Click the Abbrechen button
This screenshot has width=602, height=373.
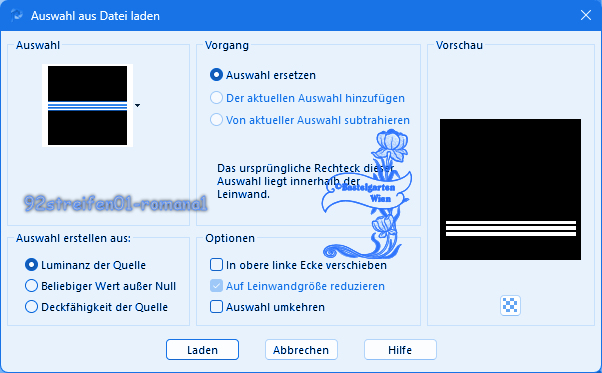pyautogui.click(x=301, y=350)
